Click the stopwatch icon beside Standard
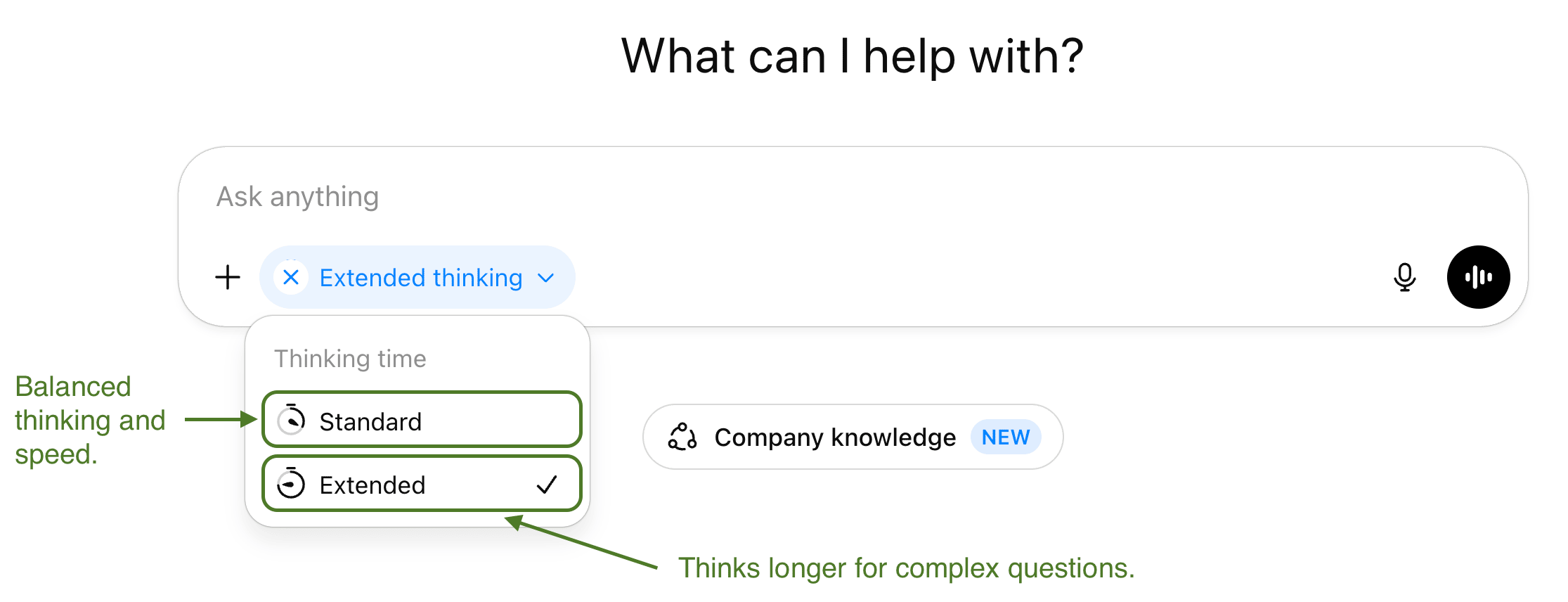This screenshot has height=602, width=1568. 291,421
